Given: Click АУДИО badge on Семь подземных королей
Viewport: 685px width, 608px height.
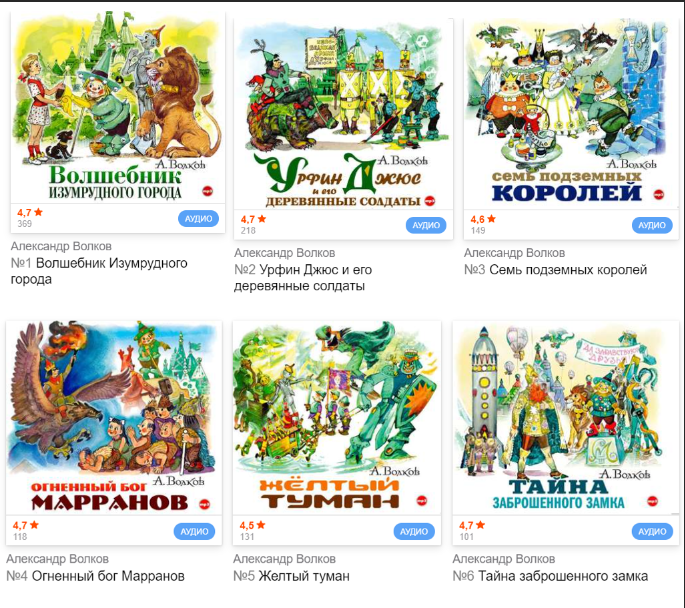Looking at the screenshot, I should click(x=652, y=225).
